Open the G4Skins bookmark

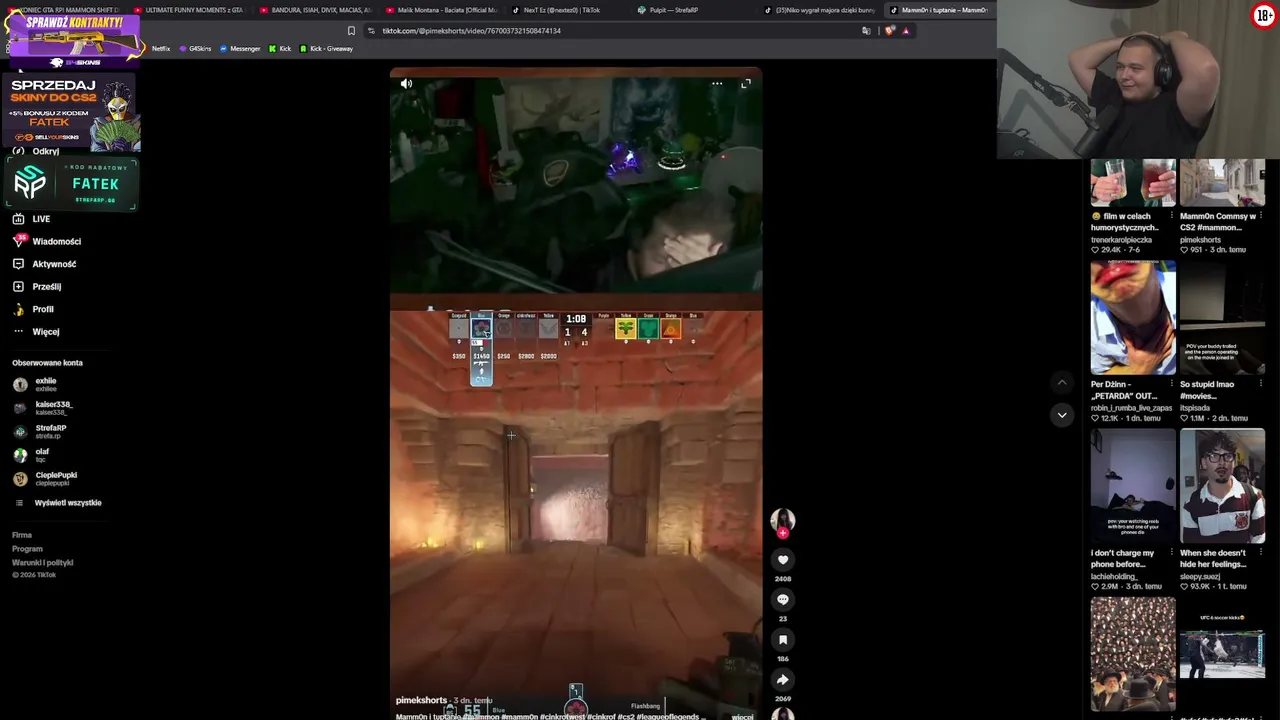point(195,49)
